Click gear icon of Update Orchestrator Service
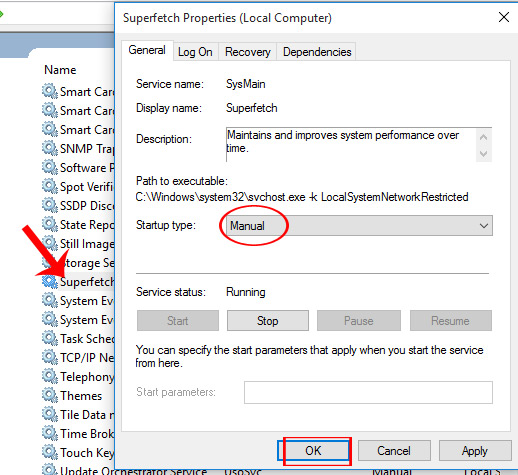 click(x=50, y=469)
